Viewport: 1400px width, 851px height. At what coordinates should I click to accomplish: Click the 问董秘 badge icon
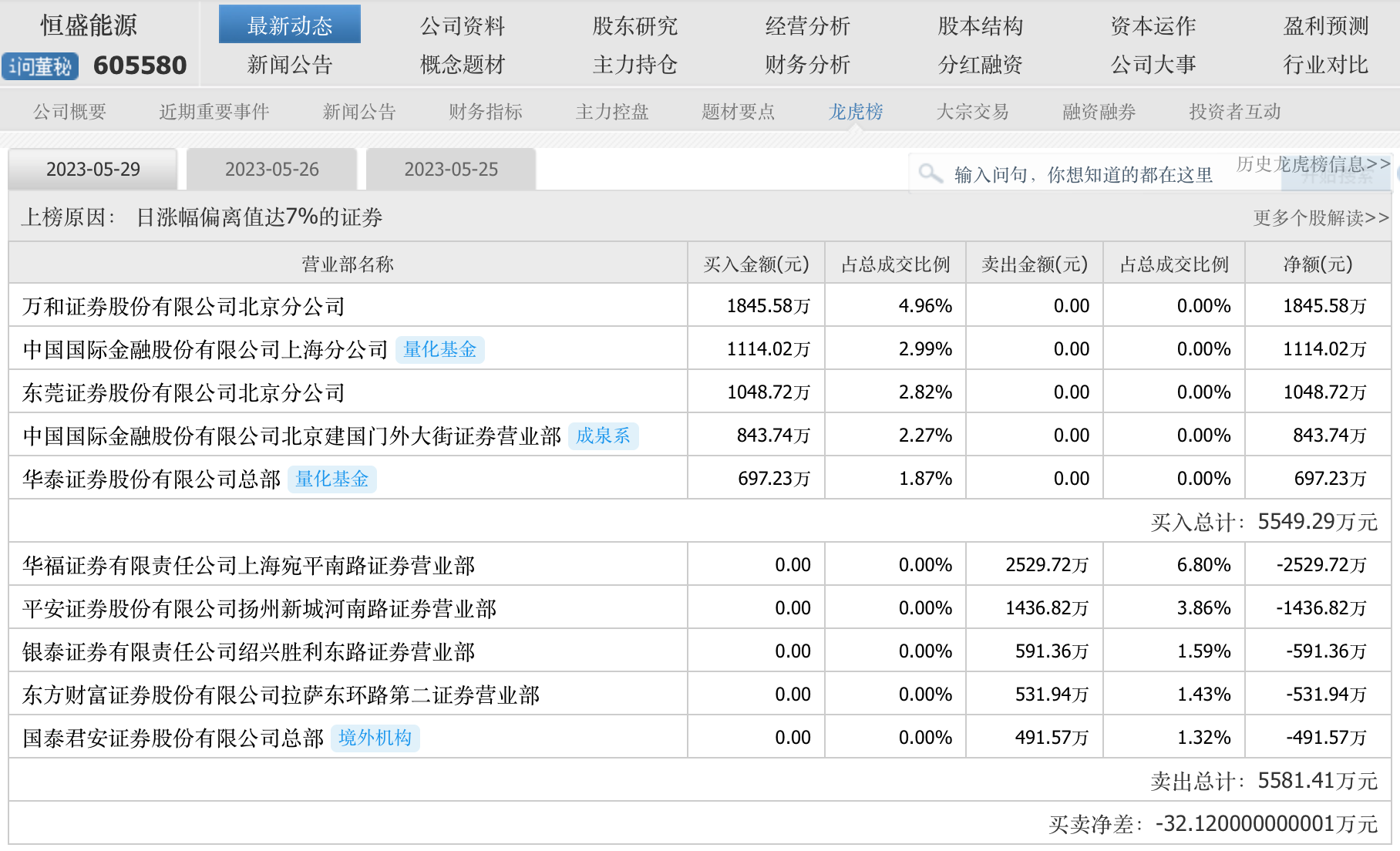tap(40, 66)
